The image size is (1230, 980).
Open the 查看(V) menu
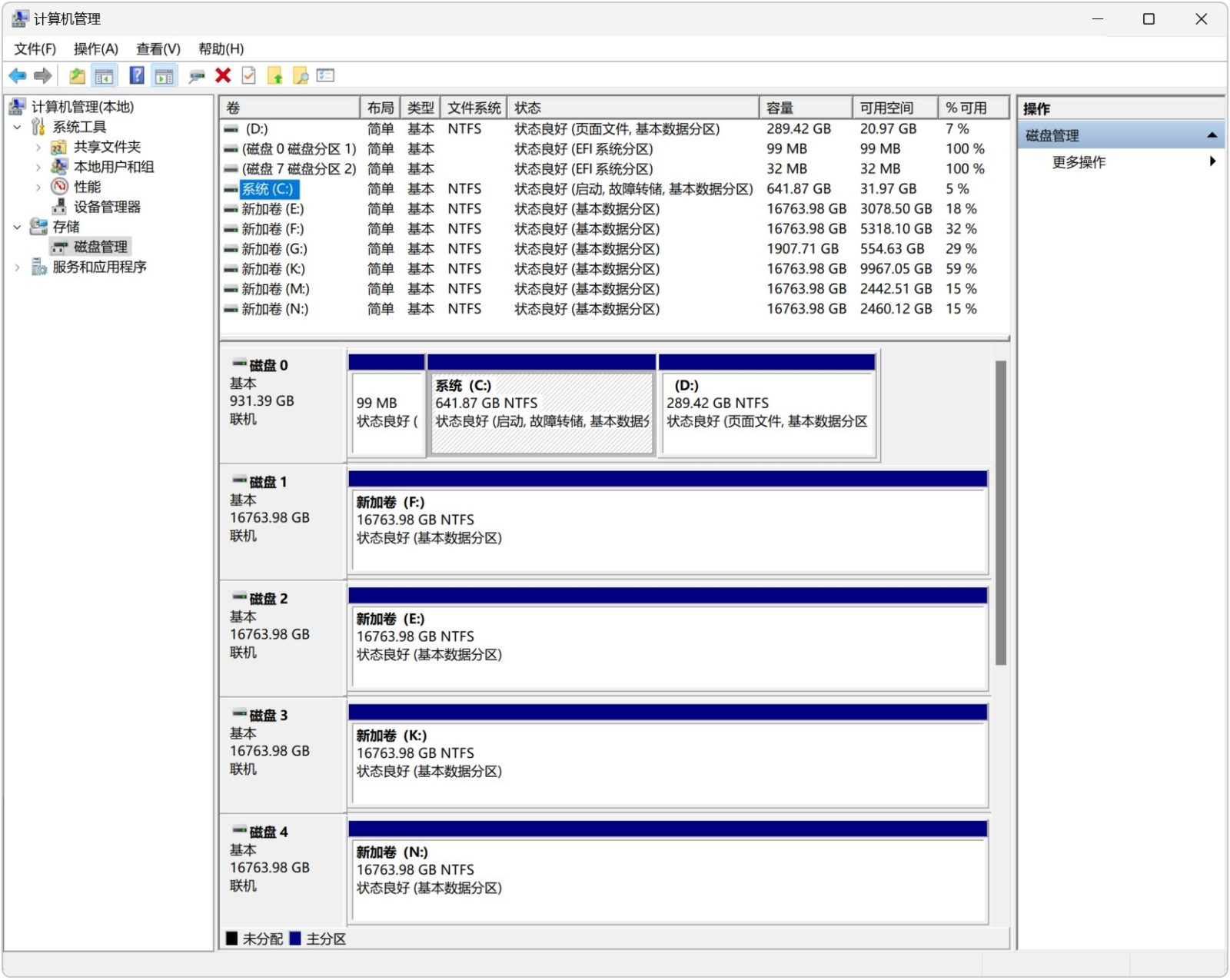(x=158, y=49)
